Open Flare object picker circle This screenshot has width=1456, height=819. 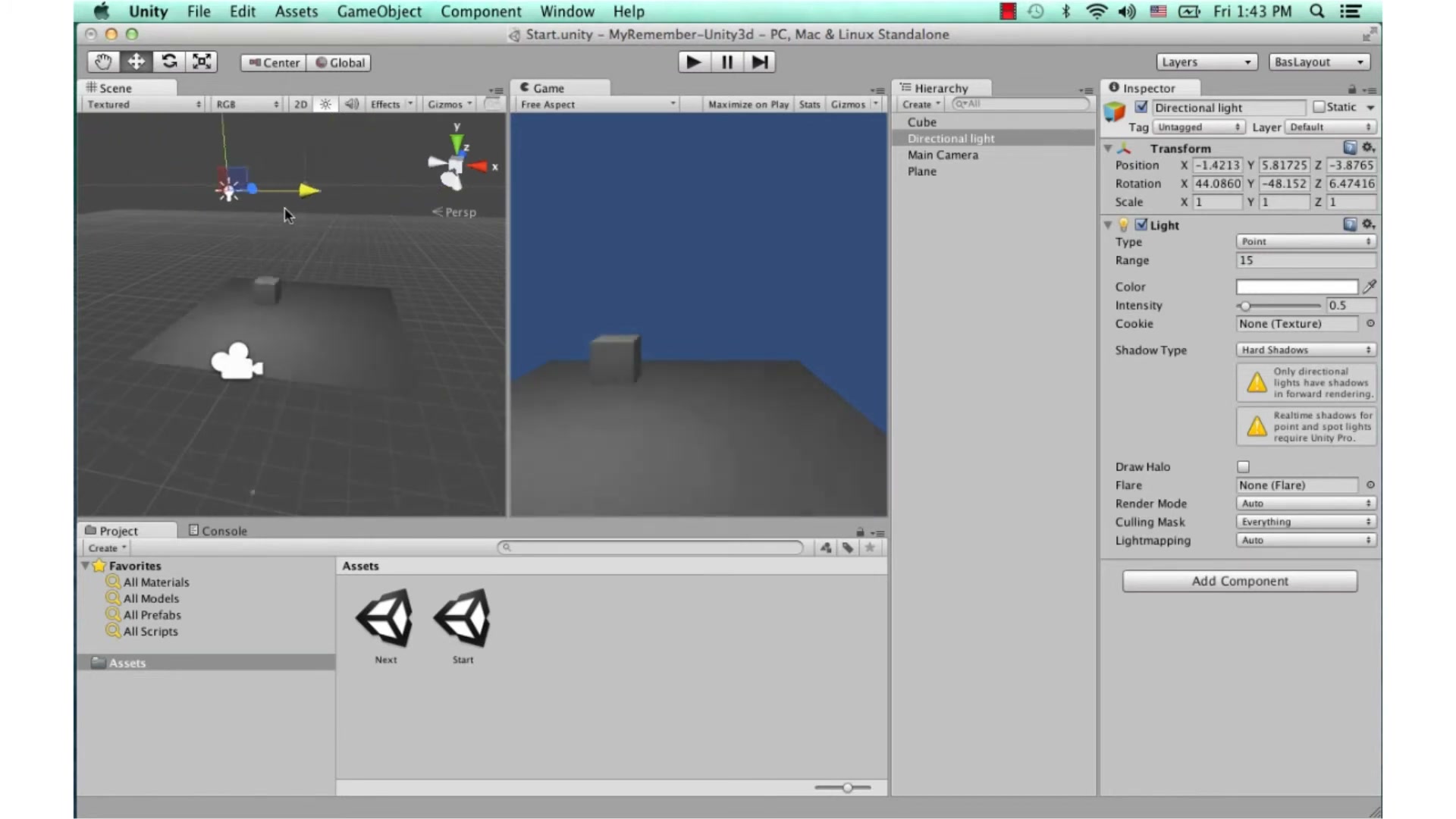click(1370, 485)
